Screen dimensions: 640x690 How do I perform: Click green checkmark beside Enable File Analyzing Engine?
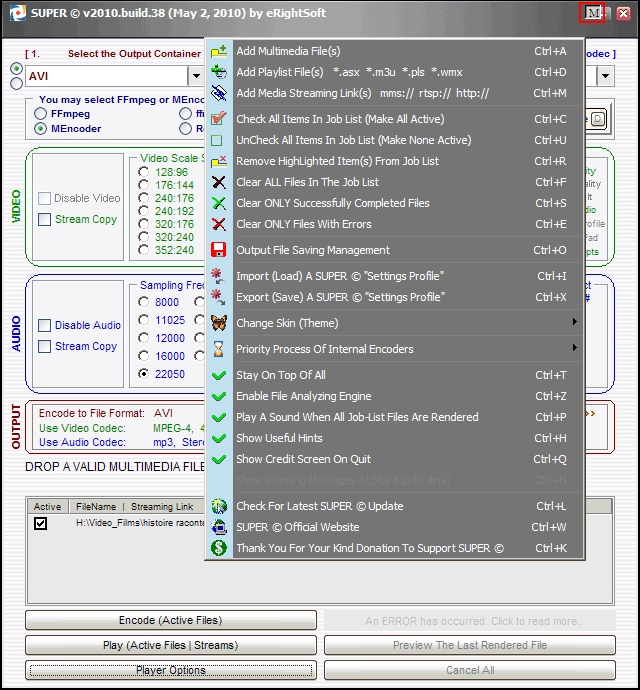coord(219,396)
